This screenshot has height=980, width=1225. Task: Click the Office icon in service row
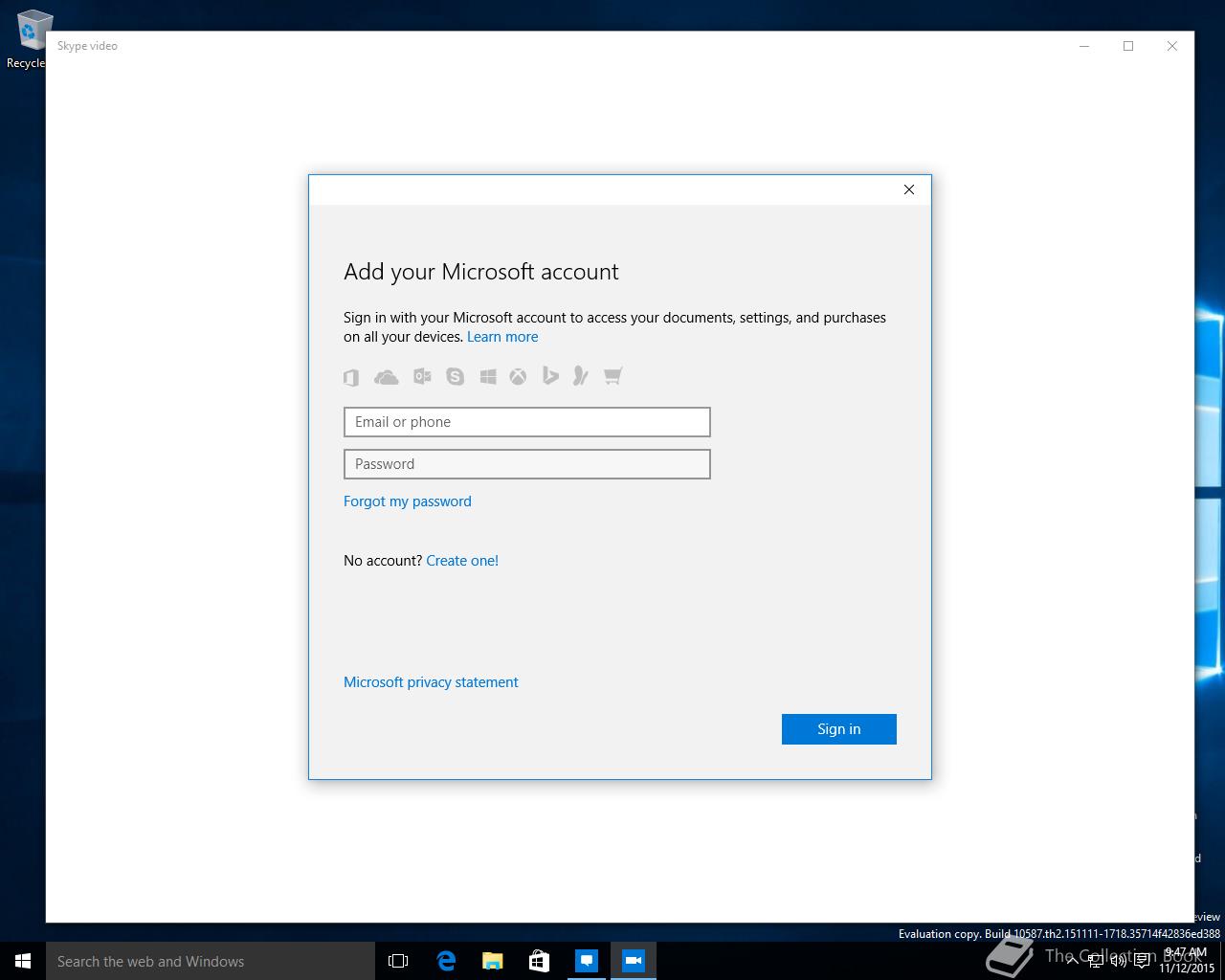coord(351,377)
